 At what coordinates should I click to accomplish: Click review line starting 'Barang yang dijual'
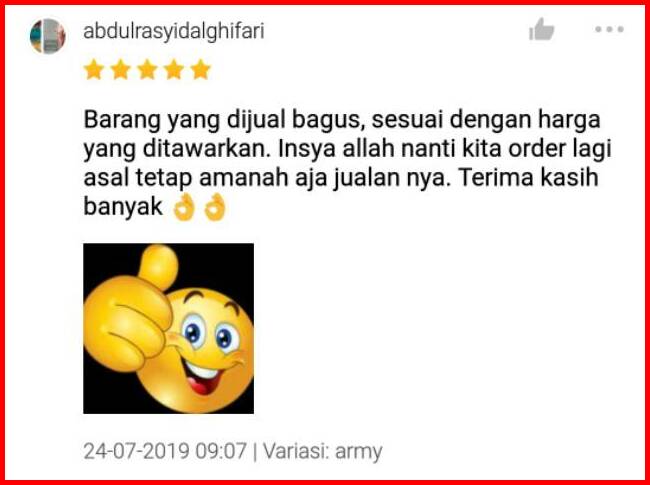[342, 121]
